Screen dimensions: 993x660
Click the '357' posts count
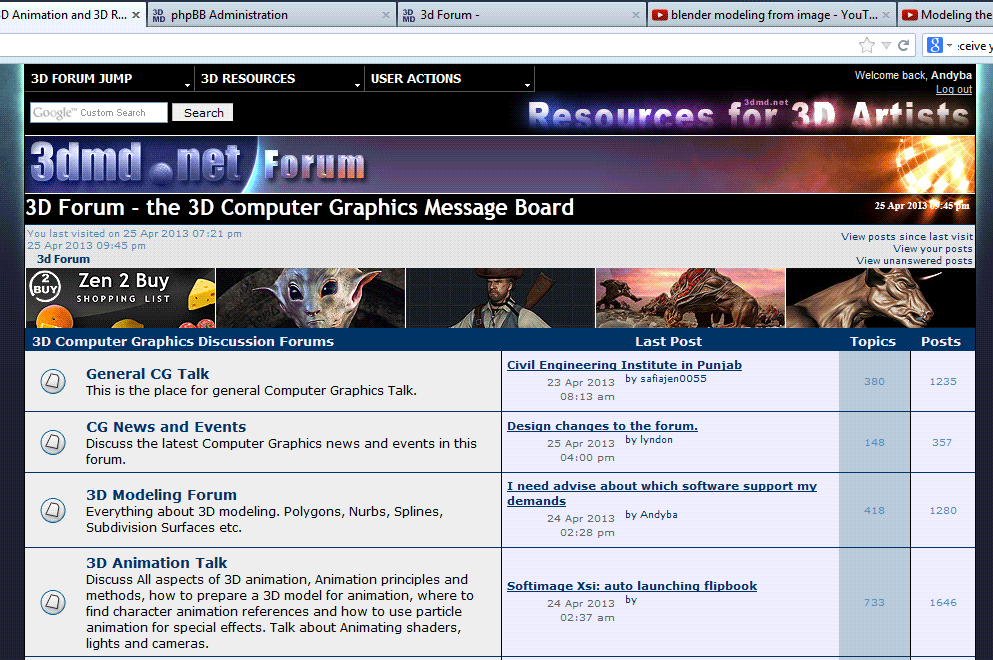[x=942, y=442]
